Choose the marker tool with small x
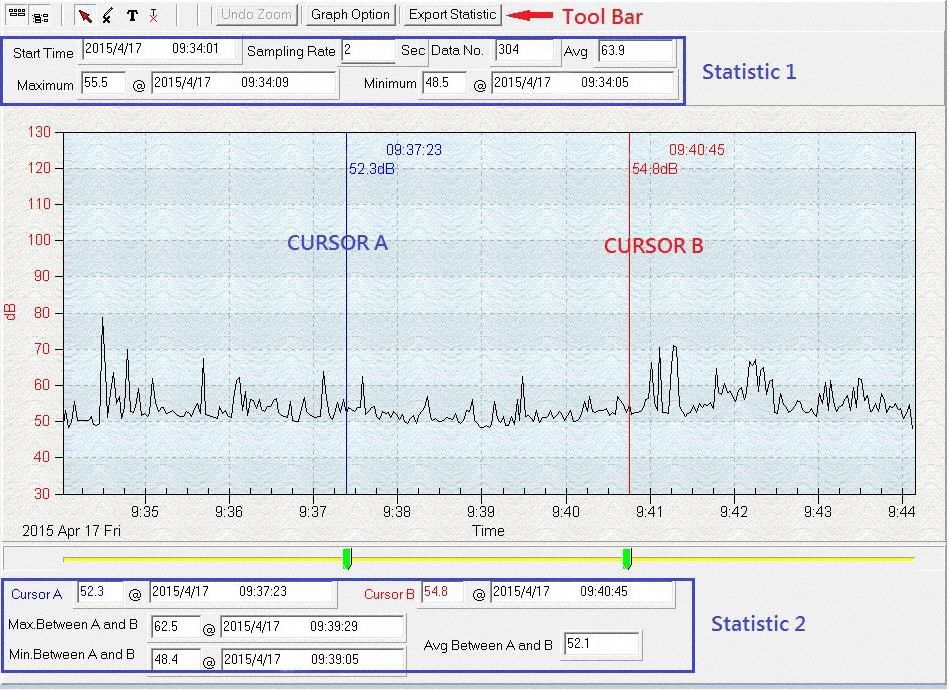 pyautogui.click(x=108, y=15)
